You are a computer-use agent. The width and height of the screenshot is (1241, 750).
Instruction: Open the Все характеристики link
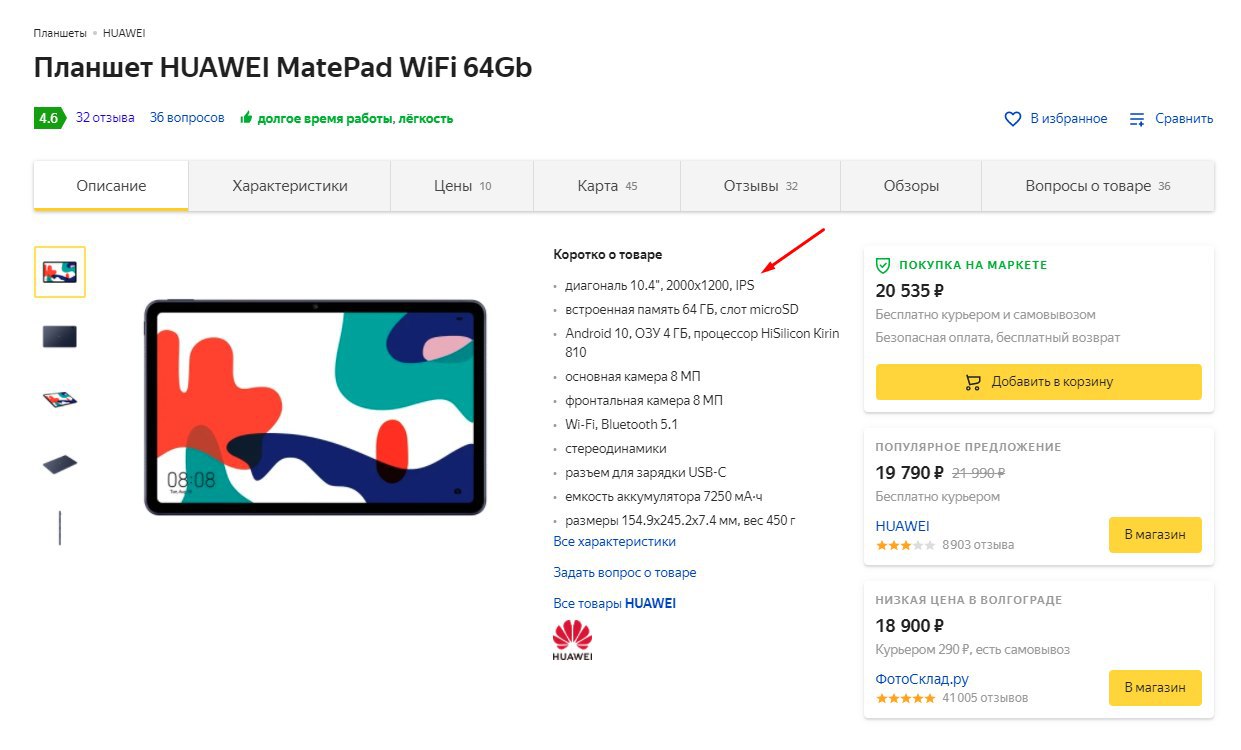[614, 541]
